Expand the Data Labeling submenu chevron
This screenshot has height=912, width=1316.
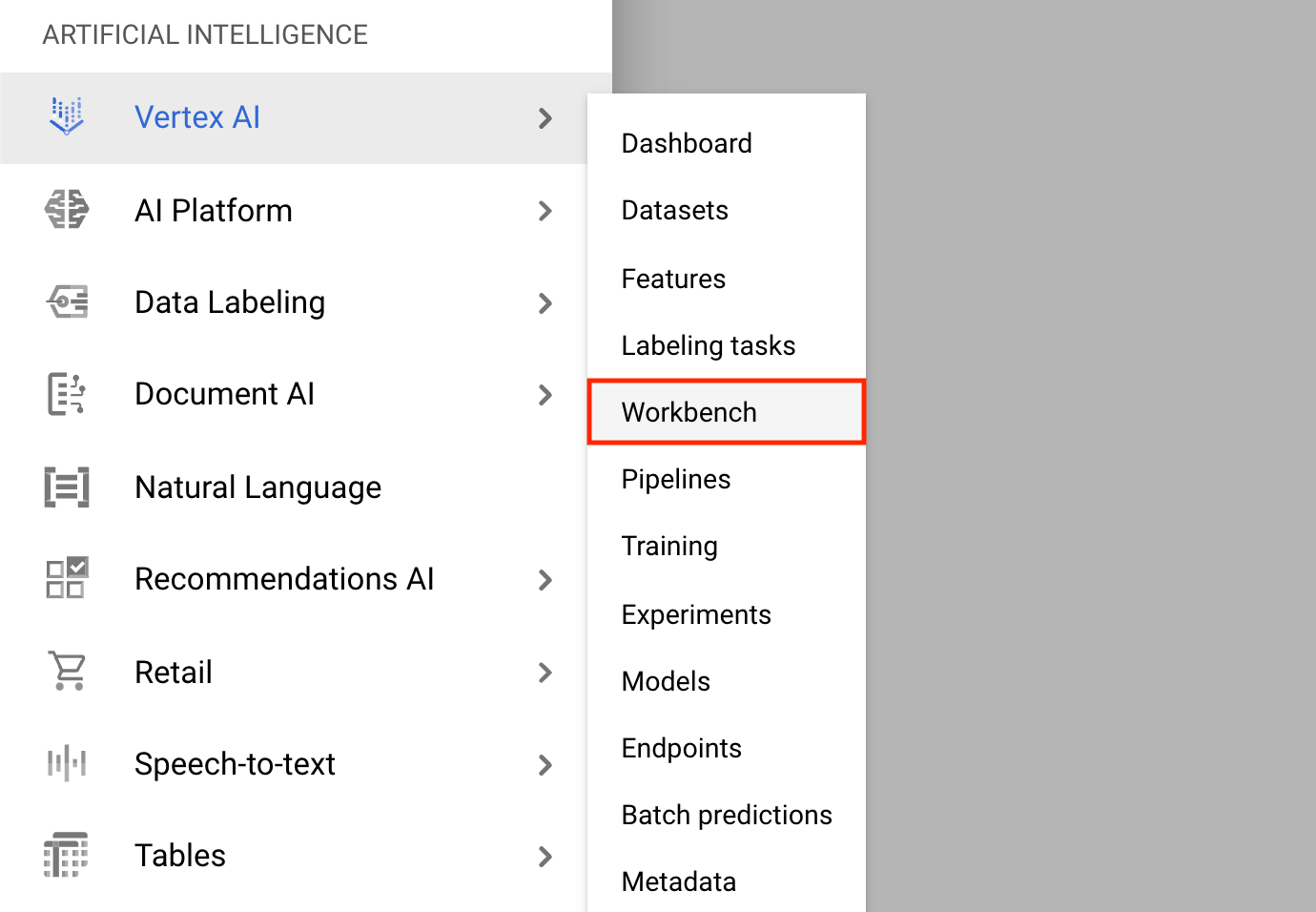pyautogui.click(x=545, y=303)
